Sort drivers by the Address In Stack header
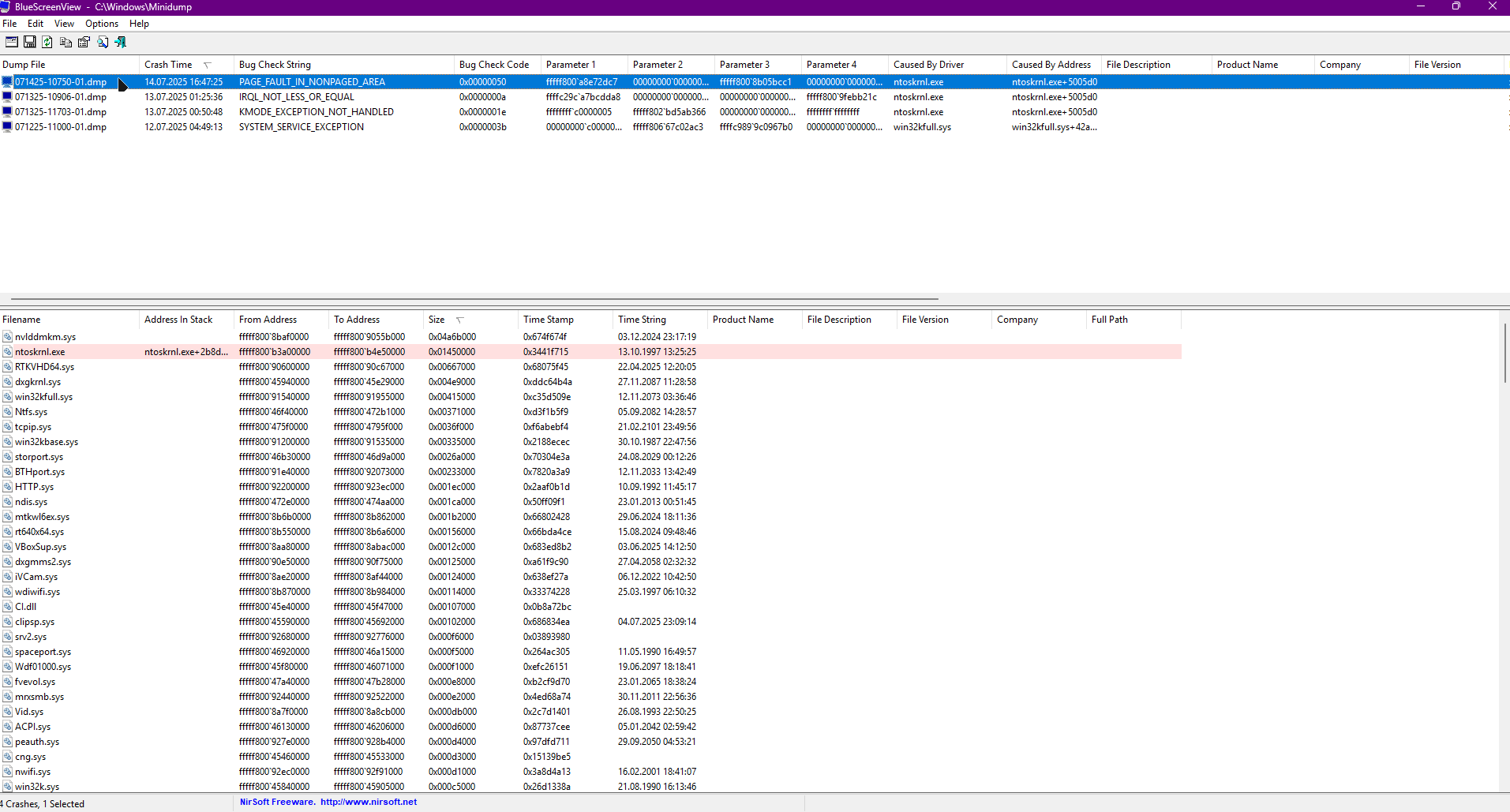The height and width of the screenshot is (812, 1510). (x=186, y=320)
